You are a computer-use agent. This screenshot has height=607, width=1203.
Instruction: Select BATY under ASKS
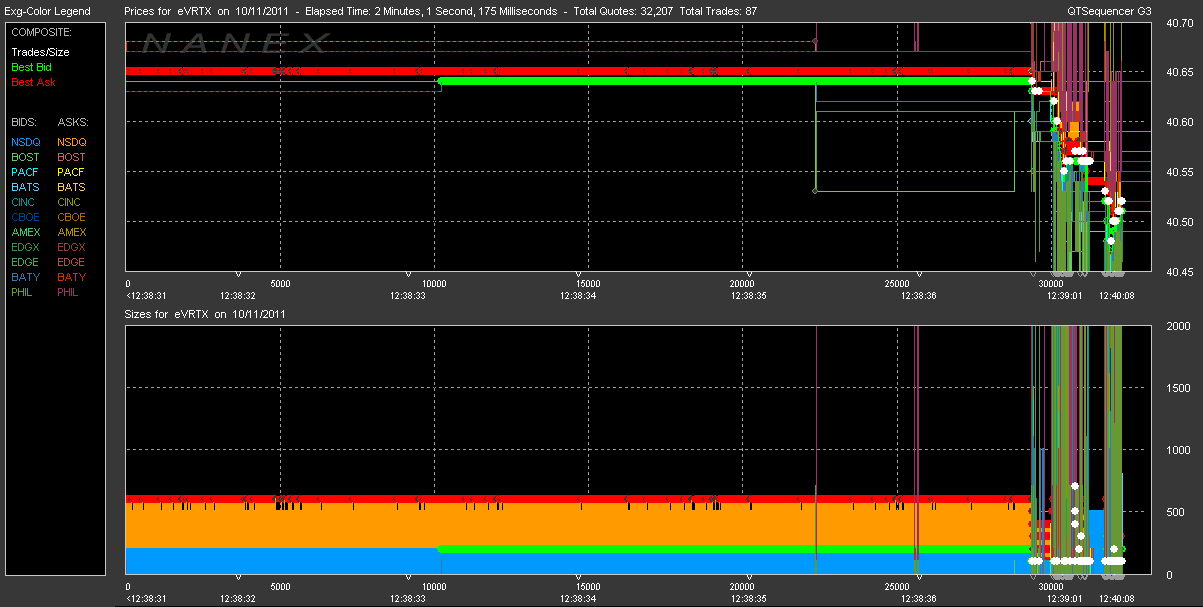click(72, 277)
